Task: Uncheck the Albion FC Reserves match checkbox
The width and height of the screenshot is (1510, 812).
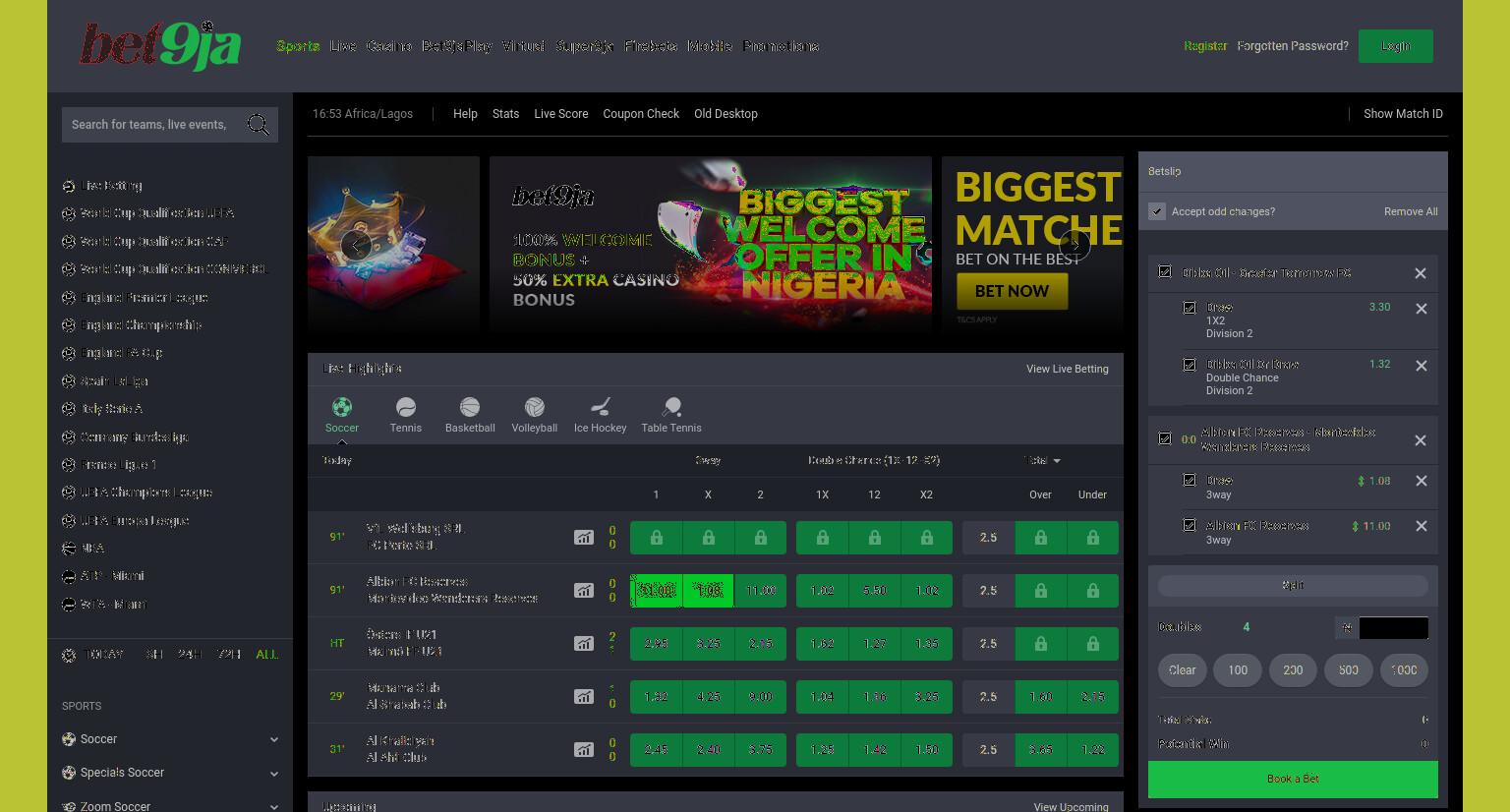Action: (x=1165, y=438)
